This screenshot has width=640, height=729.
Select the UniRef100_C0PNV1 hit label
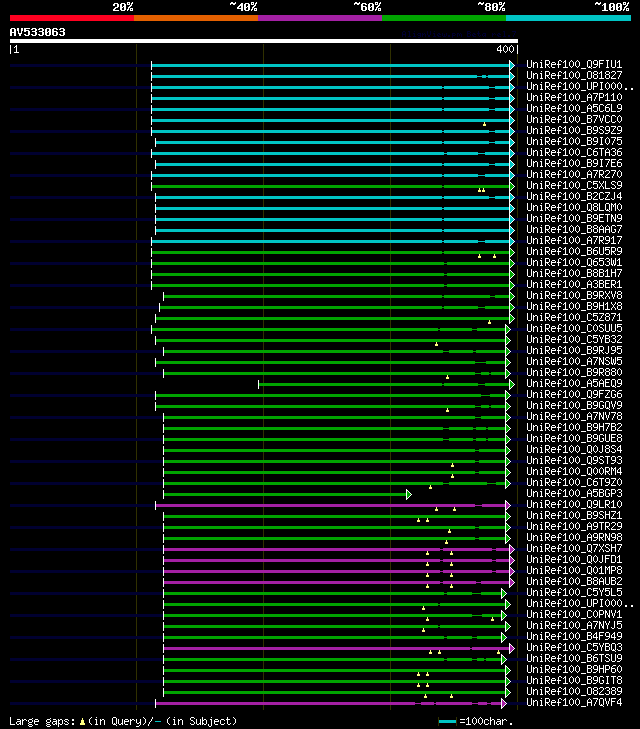(574, 615)
